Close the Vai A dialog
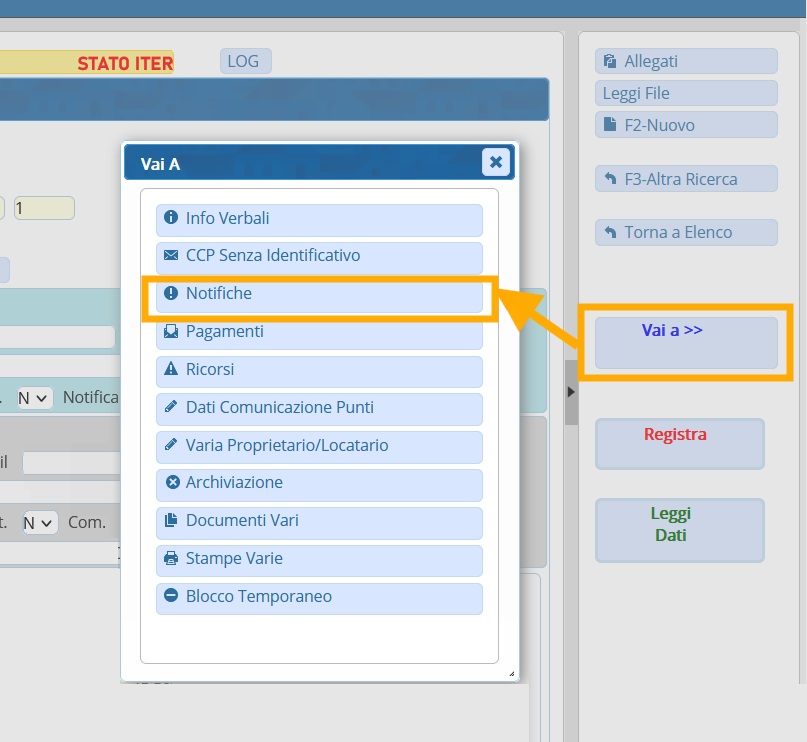The height and width of the screenshot is (742, 807). [495, 162]
